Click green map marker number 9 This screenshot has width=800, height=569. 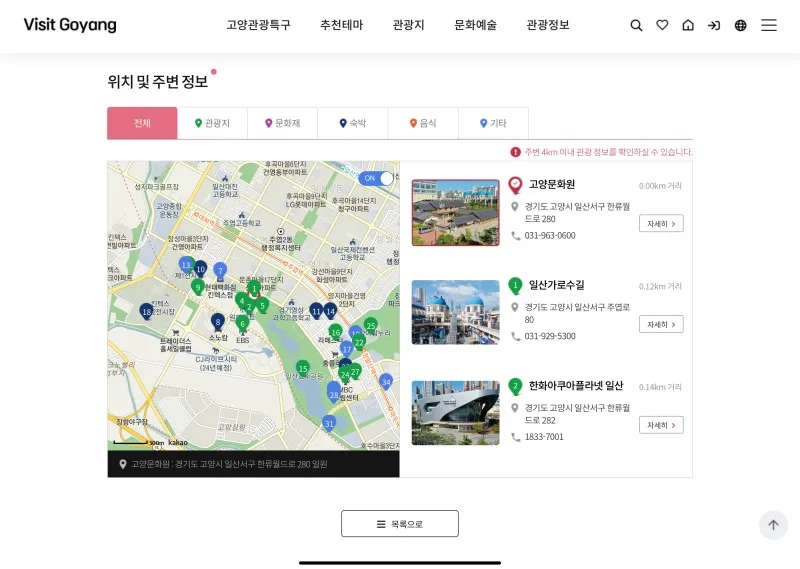tap(198, 288)
